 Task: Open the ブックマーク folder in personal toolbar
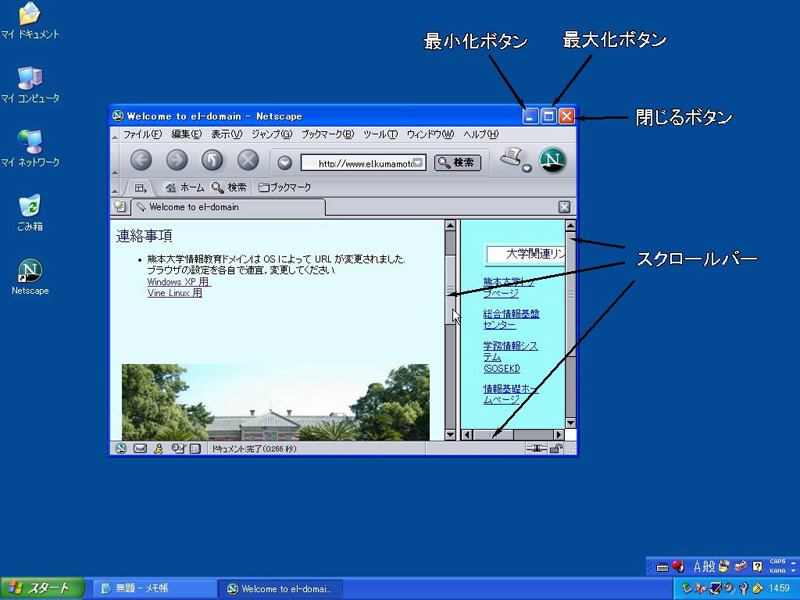284,188
